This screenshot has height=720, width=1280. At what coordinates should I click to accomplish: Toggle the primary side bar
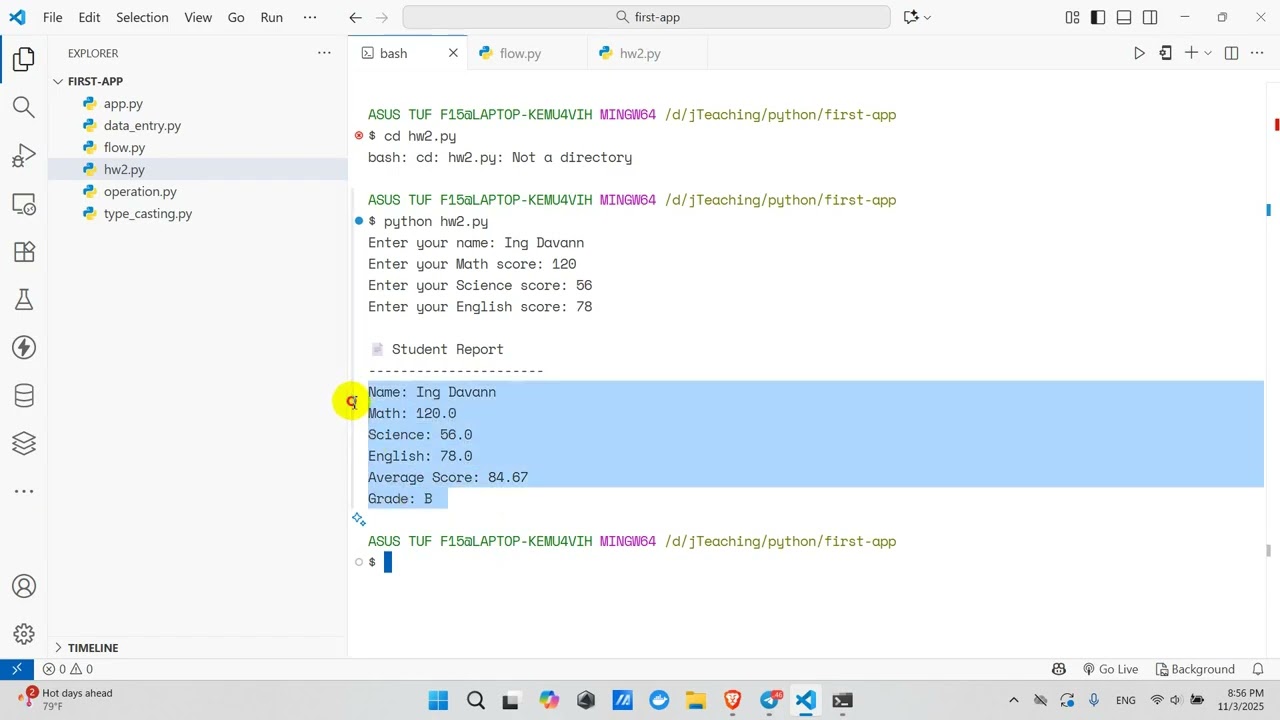point(1098,17)
